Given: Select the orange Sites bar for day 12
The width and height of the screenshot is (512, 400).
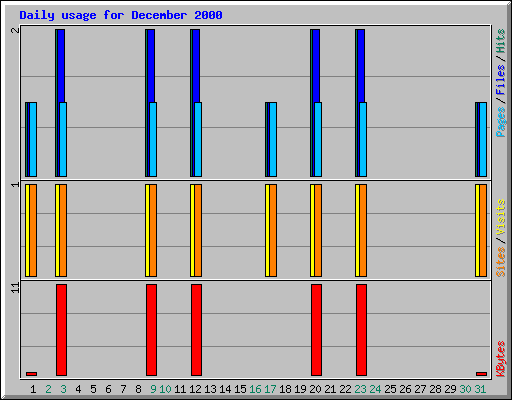Looking at the screenshot, I should pos(198,230).
